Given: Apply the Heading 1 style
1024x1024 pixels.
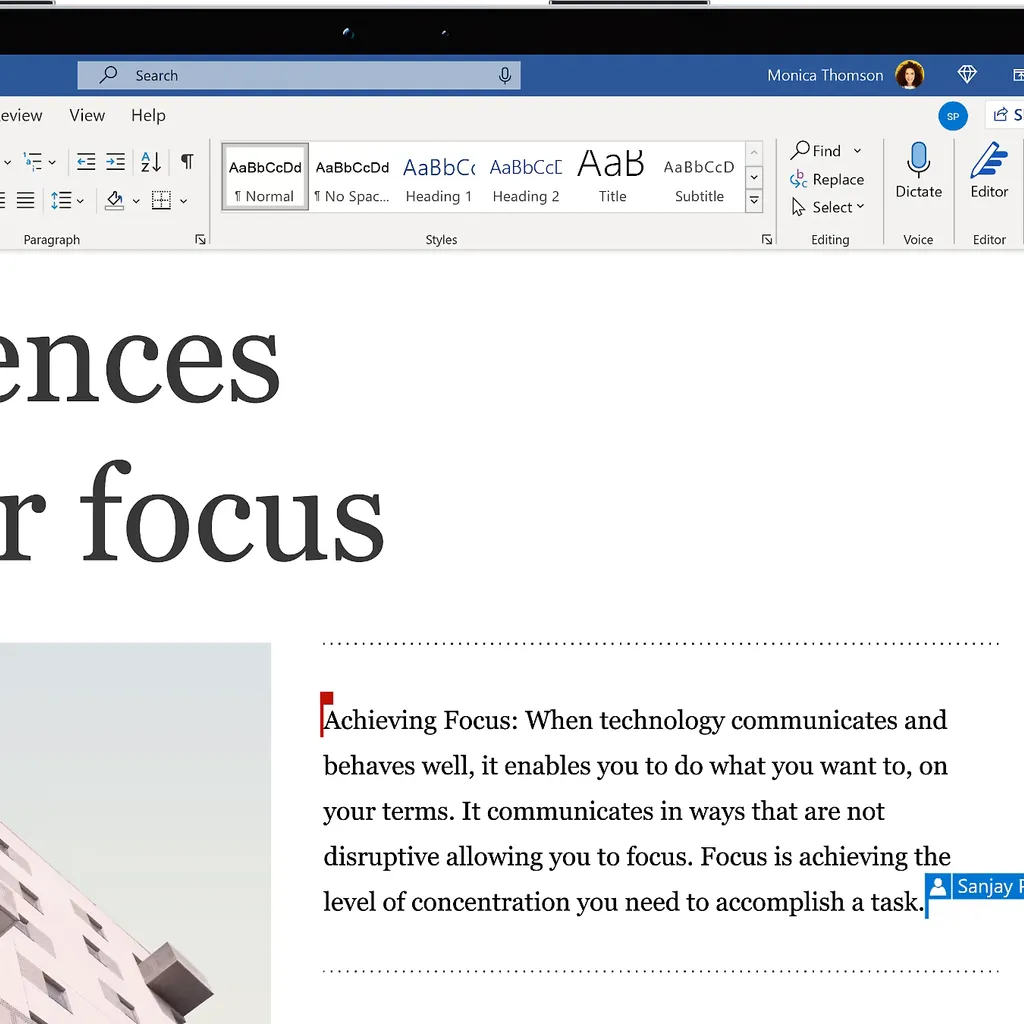Looking at the screenshot, I should tap(438, 175).
